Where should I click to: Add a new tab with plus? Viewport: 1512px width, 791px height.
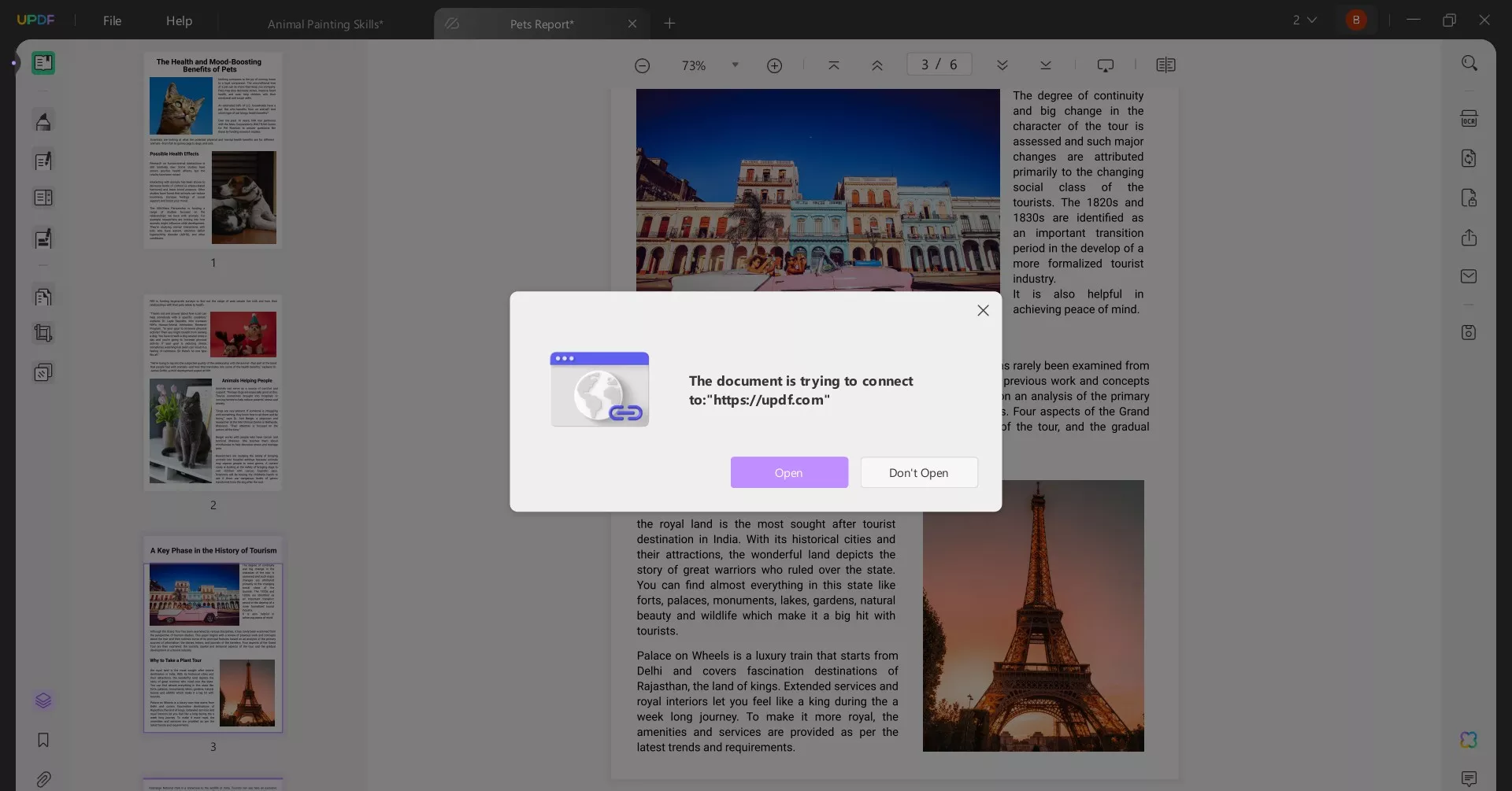tap(669, 24)
